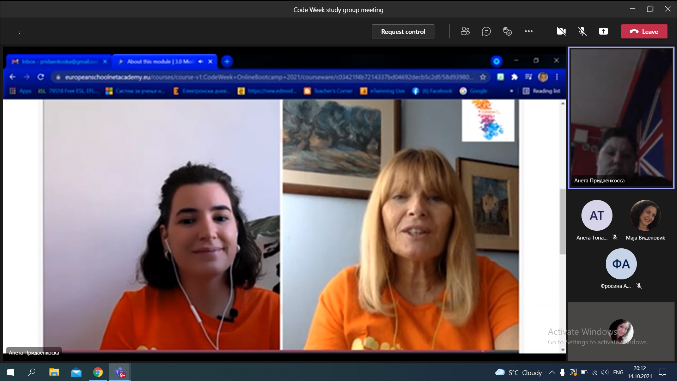677x381 pixels.
Task: Open the share content icon
Action: coord(603,32)
